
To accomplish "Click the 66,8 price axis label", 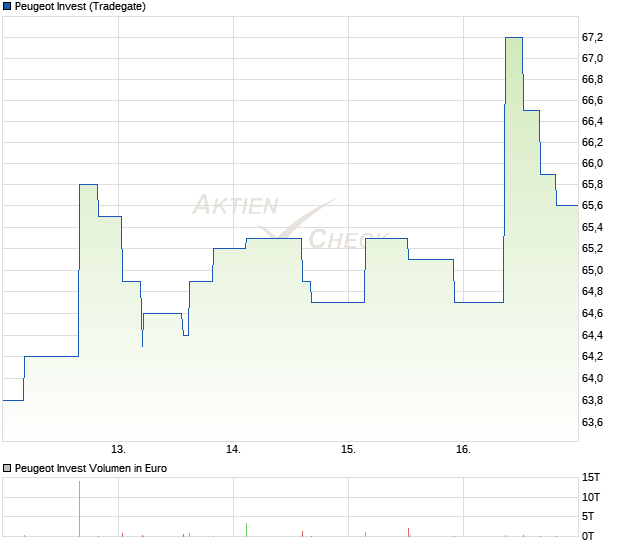I will 592,79.
